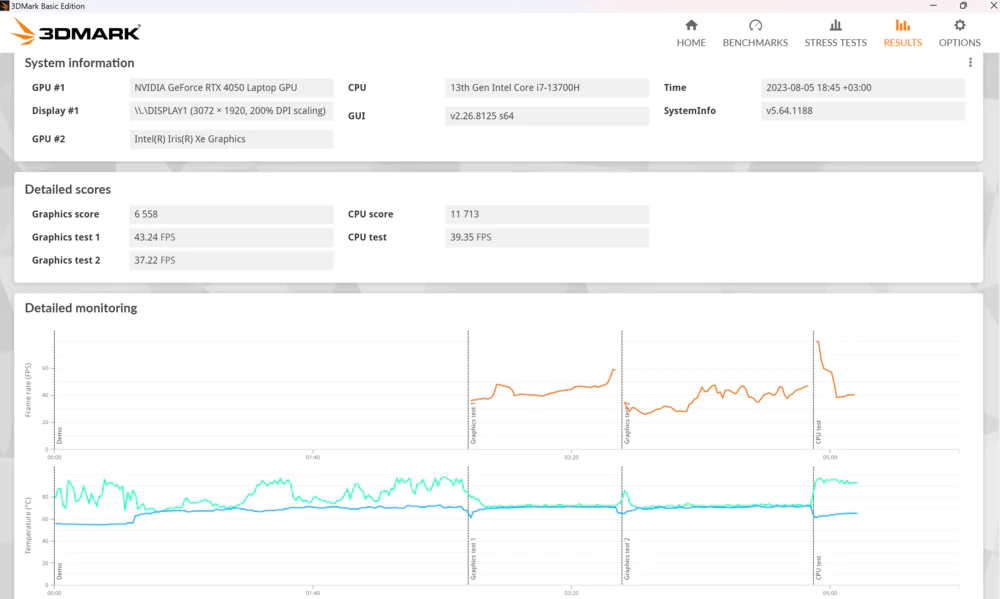Click the CPU i7-13700H field
The image size is (1000, 599).
click(x=547, y=88)
